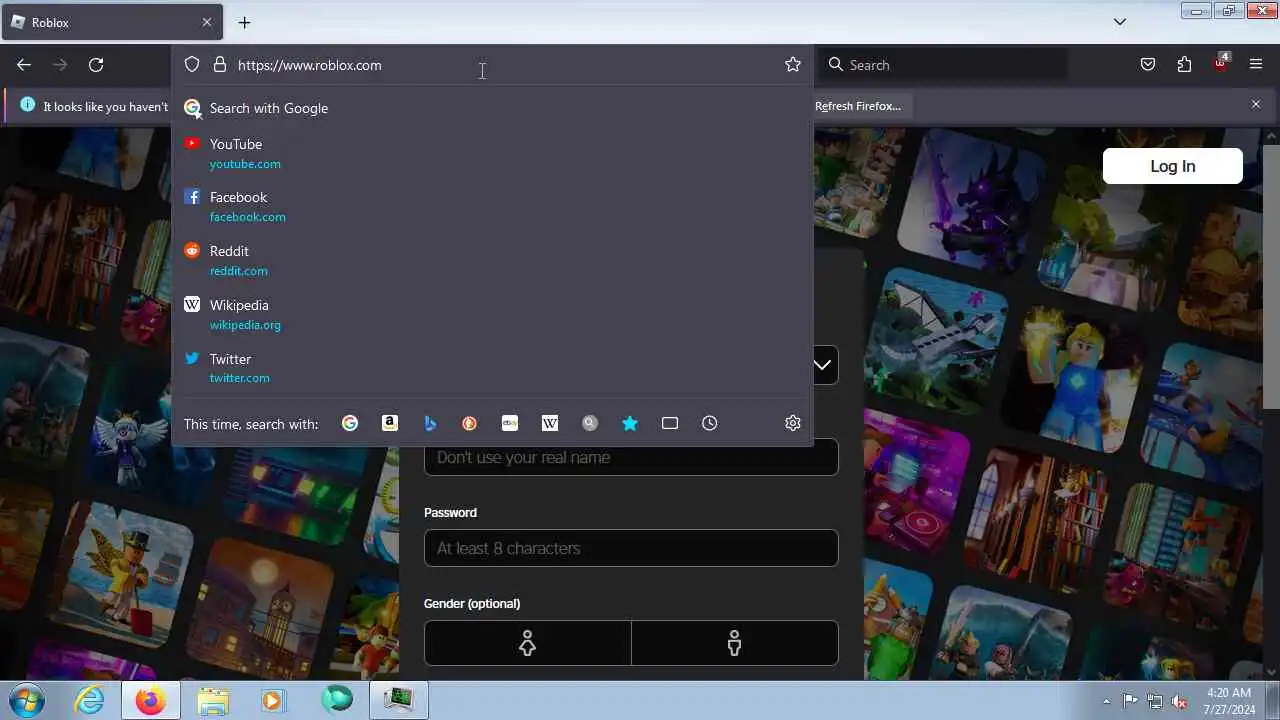1280x720 pixels.
Task: Click the Password input field
Action: [x=631, y=548]
